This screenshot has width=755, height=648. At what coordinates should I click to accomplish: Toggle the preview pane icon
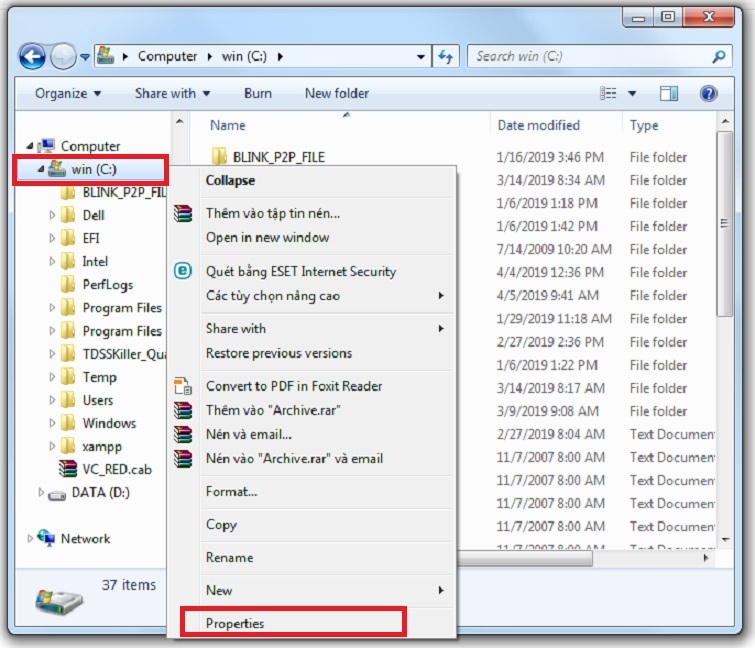tap(669, 93)
